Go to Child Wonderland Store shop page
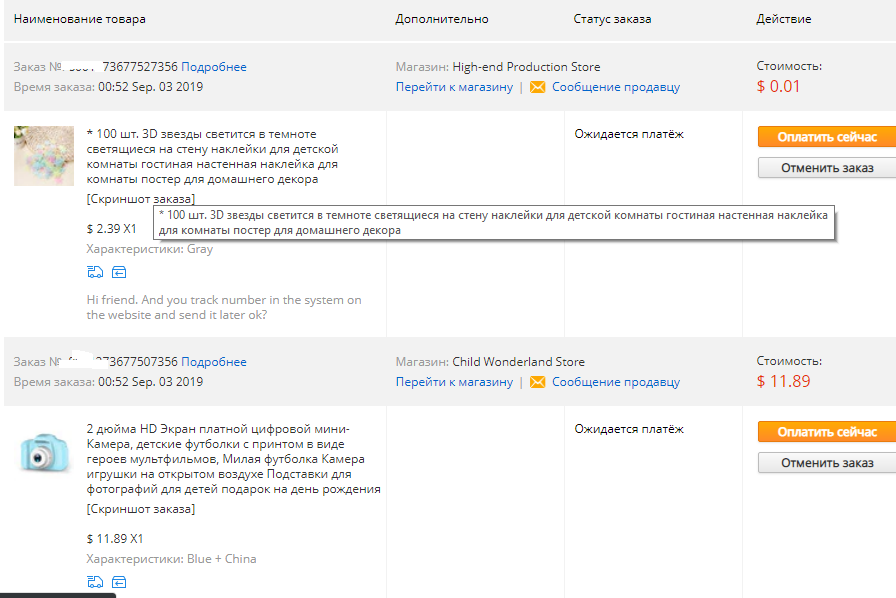896x598 pixels. [x=454, y=382]
